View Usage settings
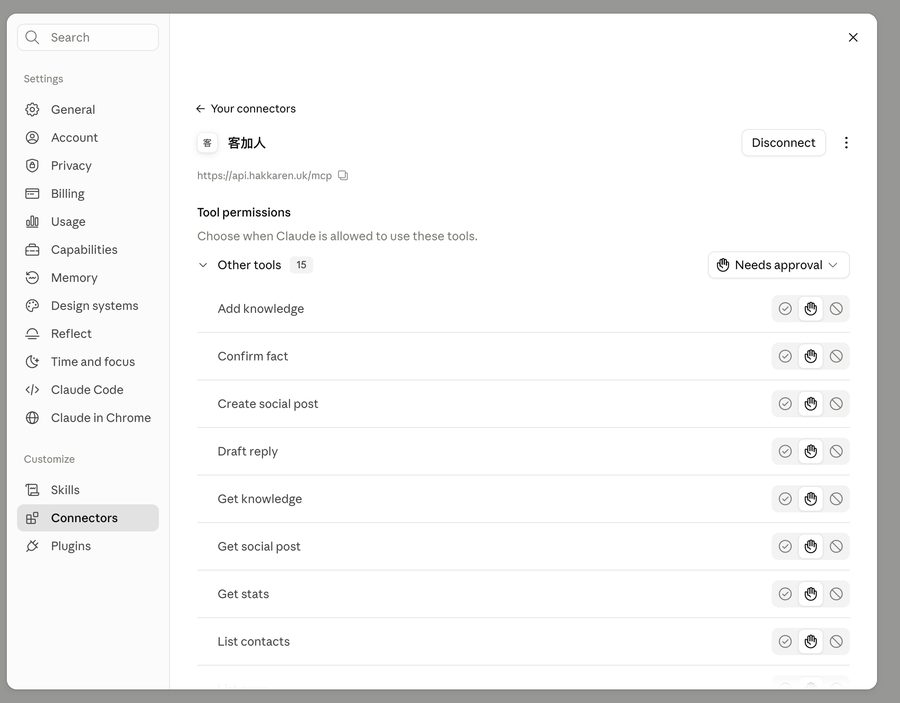900x703 pixels. 88,222
